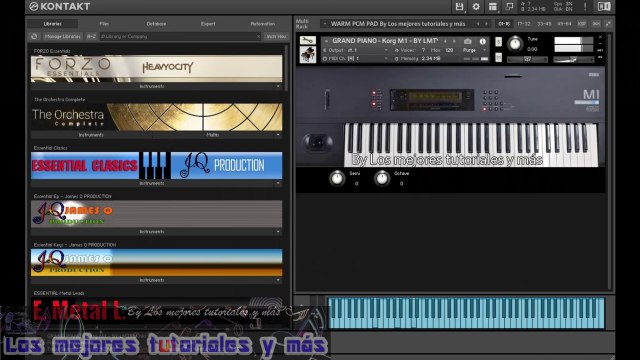Open instrument edit wrench icon
The image size is (640, 360).
308,40
